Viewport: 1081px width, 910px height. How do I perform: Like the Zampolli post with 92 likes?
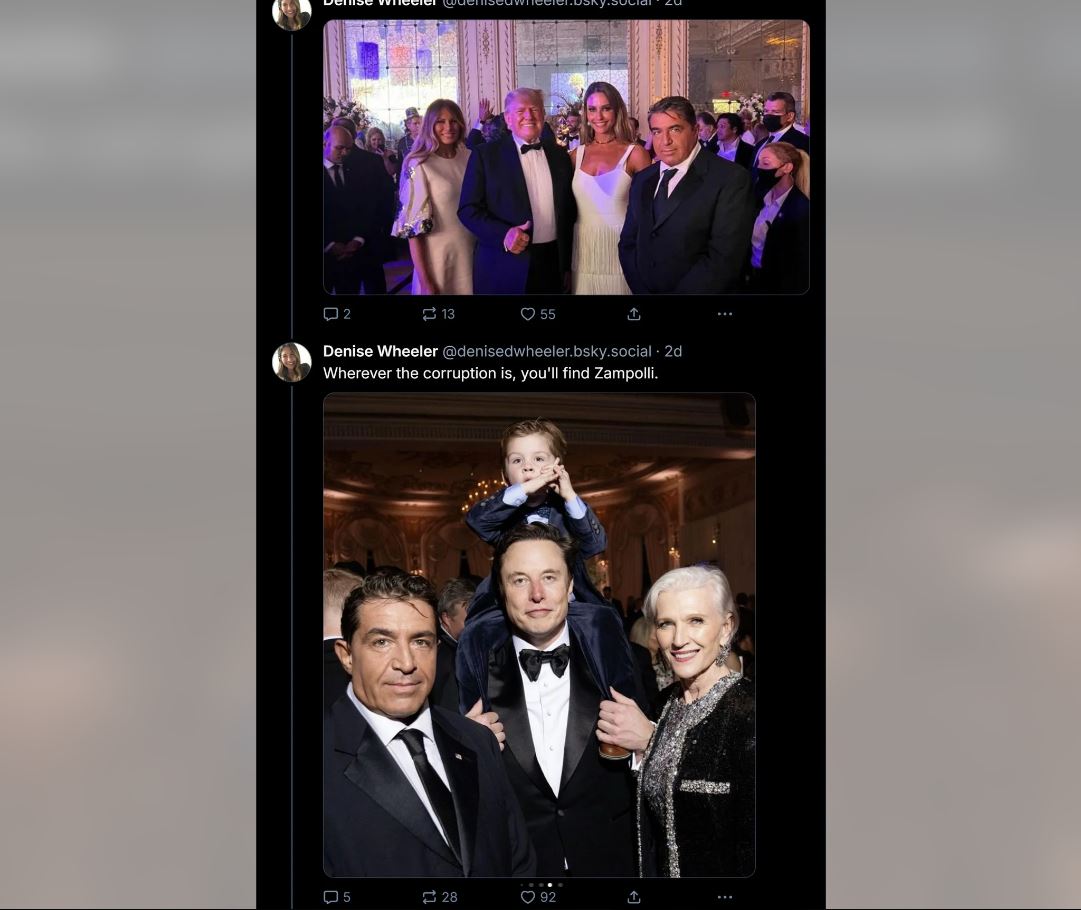pos(538,897)
